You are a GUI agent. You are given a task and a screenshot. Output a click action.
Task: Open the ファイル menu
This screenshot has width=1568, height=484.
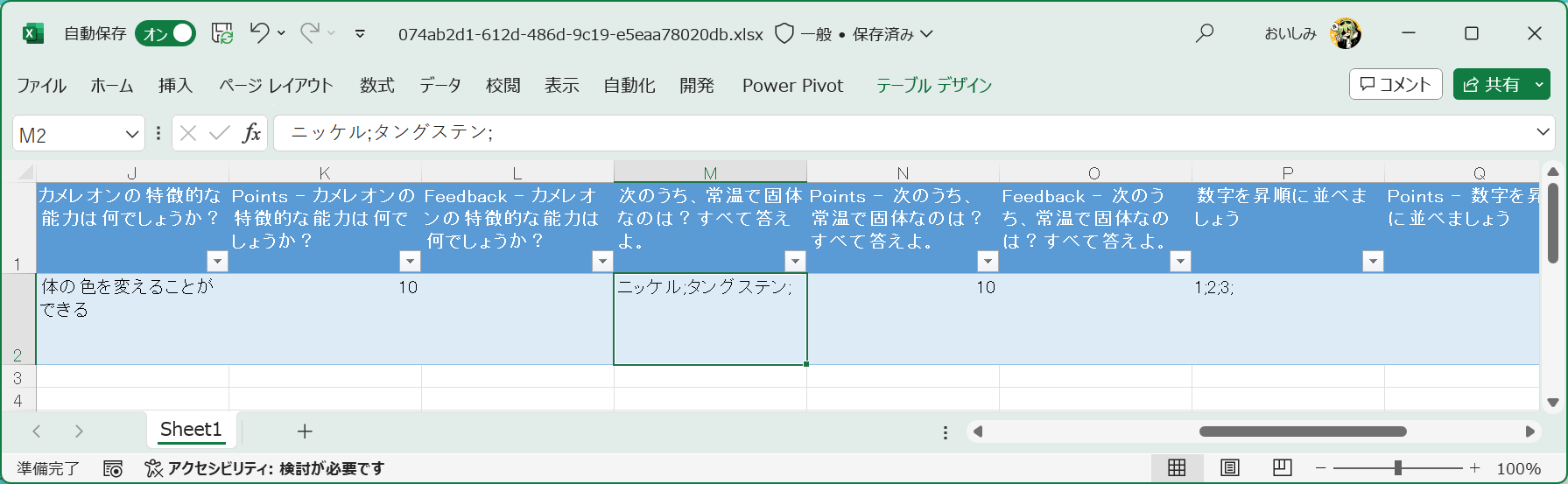pyautogui.click(x=41, y=85)
